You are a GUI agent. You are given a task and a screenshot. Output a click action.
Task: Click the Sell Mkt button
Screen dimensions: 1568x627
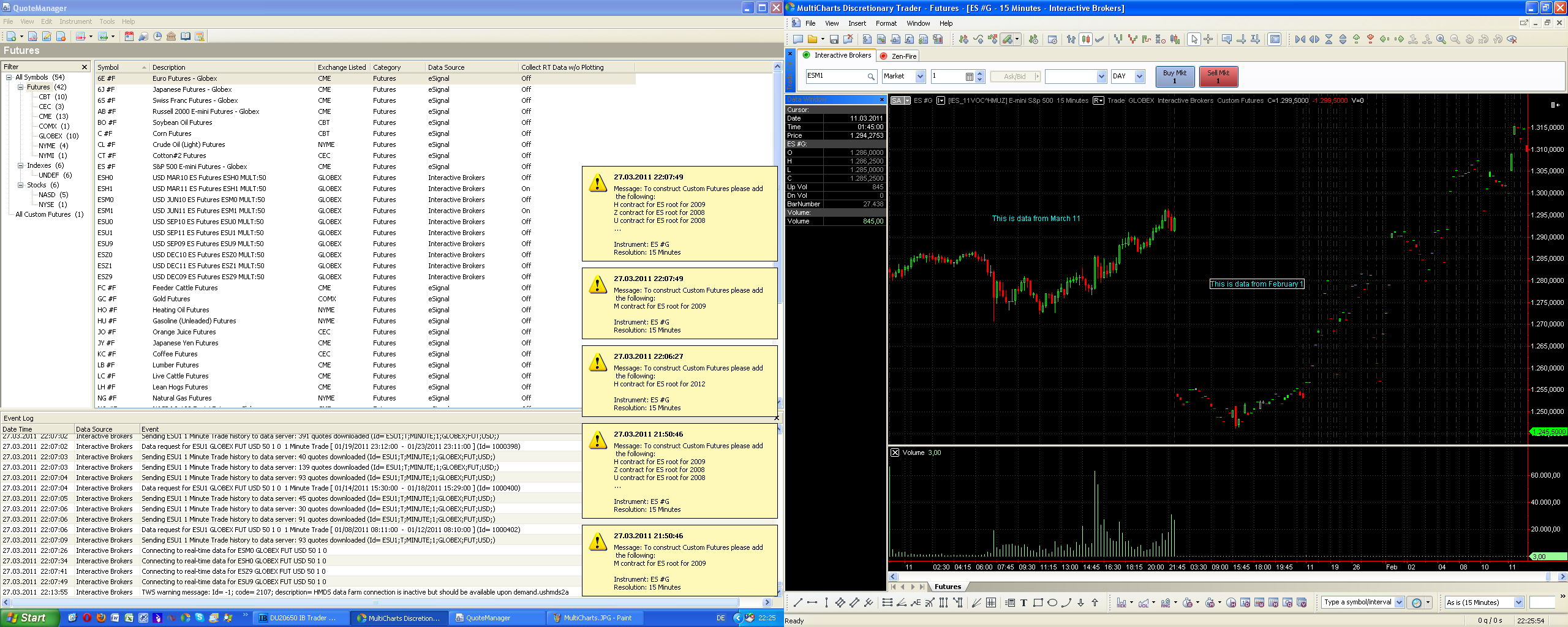1218,77
